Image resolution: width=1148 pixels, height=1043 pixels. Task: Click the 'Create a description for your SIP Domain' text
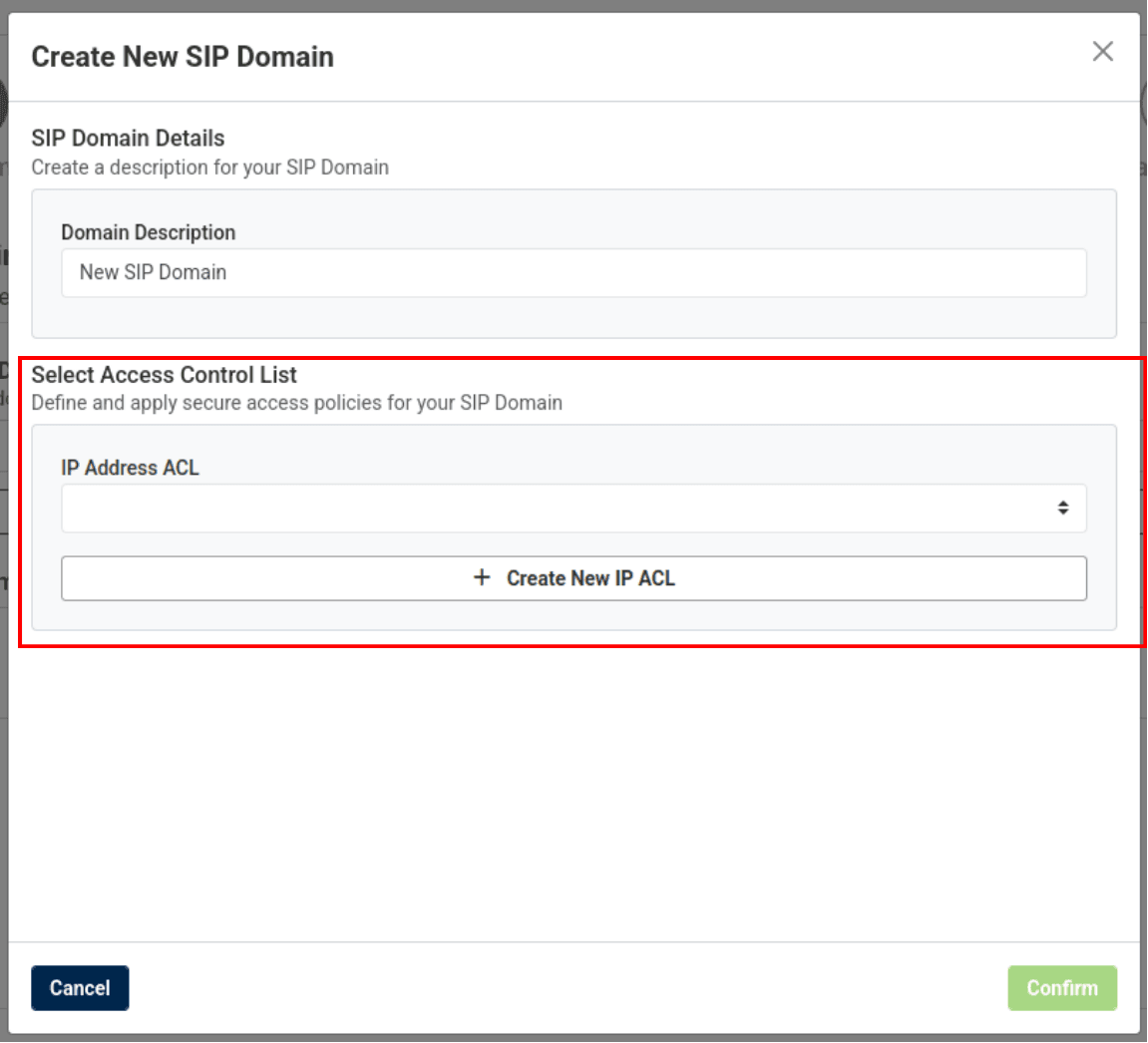(x=209, y=168)
